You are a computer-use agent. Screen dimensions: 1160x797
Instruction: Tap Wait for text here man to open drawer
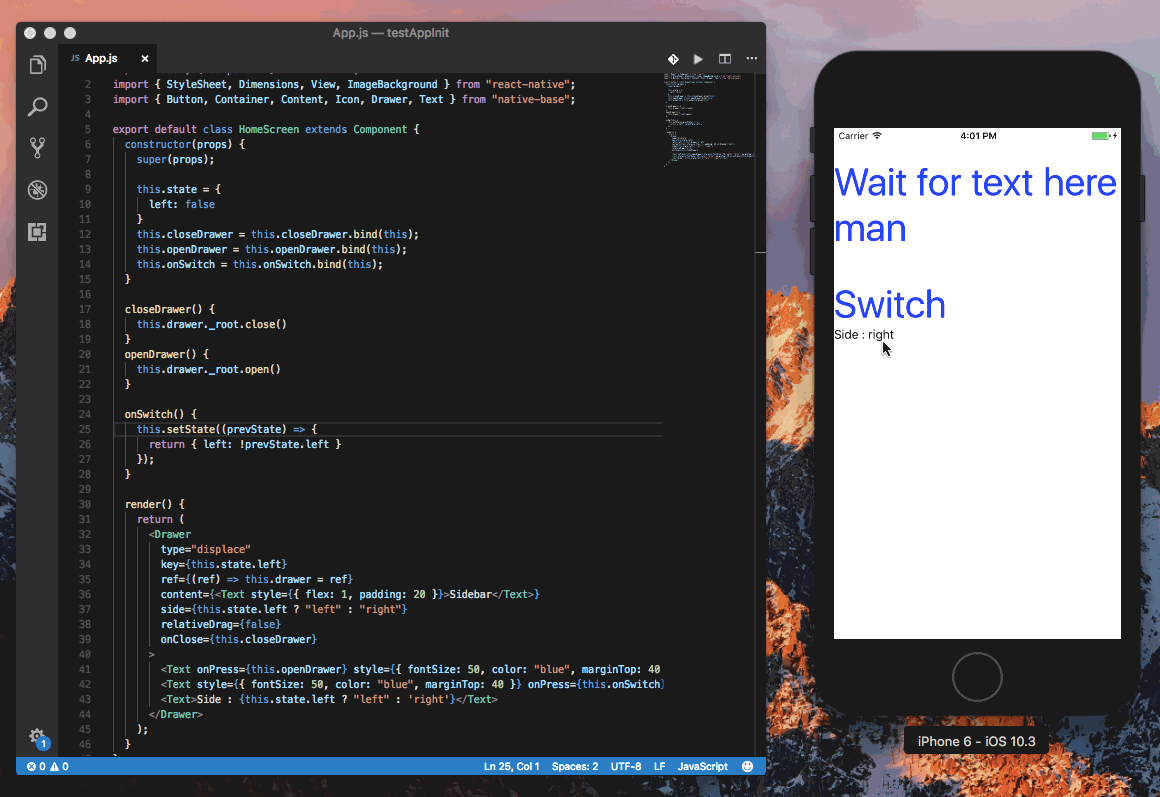pyautogui.click(x=975, y=205)
